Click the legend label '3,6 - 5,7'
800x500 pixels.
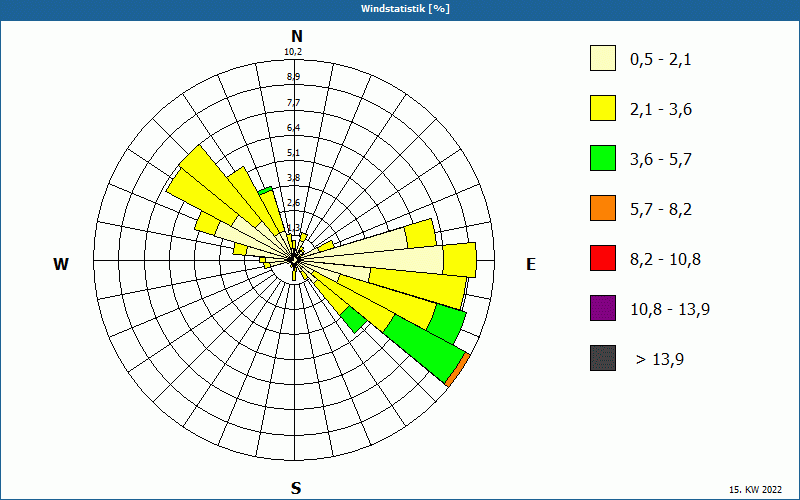tap(661, 160)
